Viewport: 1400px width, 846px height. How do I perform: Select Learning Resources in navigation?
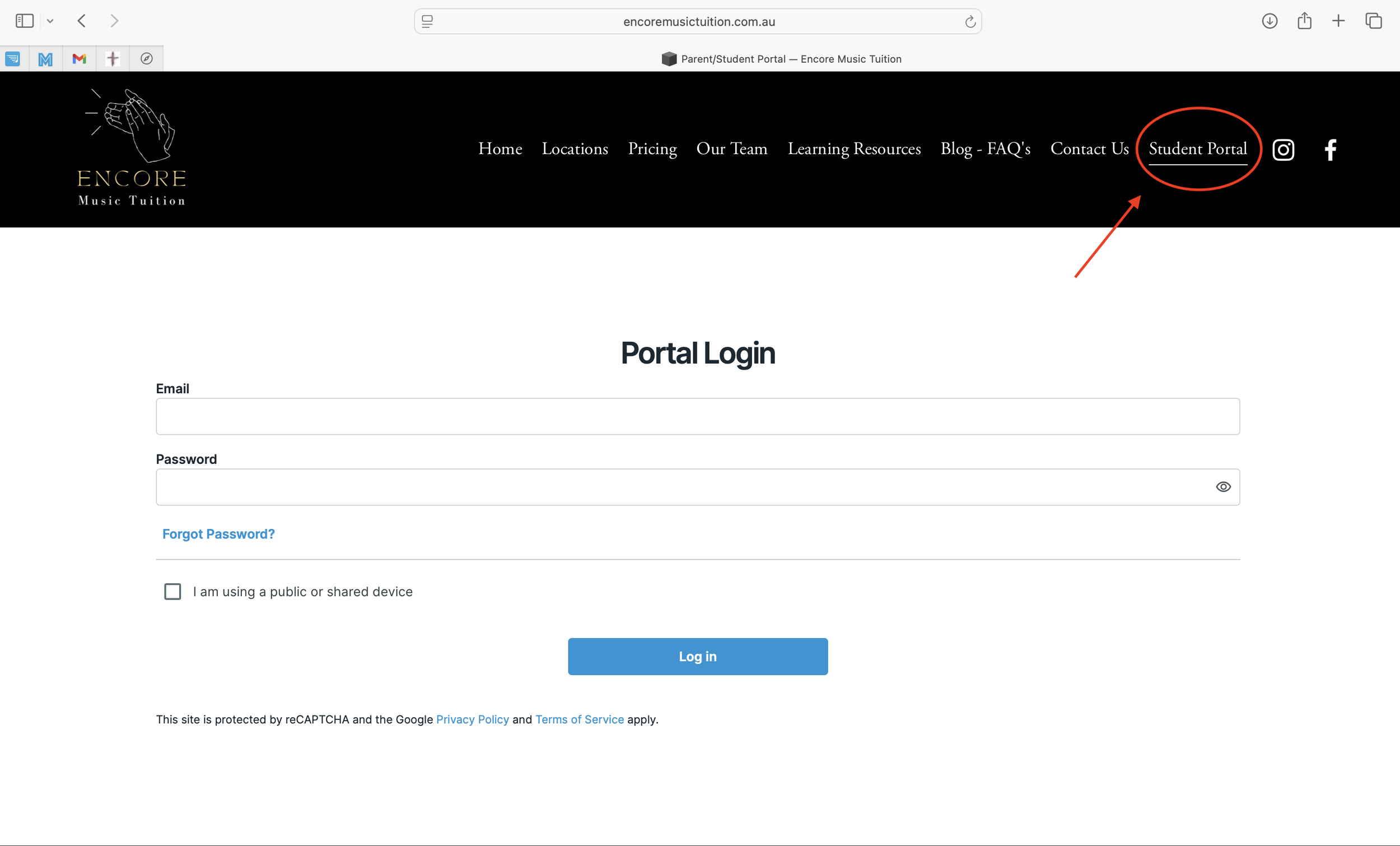pos(853,148)
